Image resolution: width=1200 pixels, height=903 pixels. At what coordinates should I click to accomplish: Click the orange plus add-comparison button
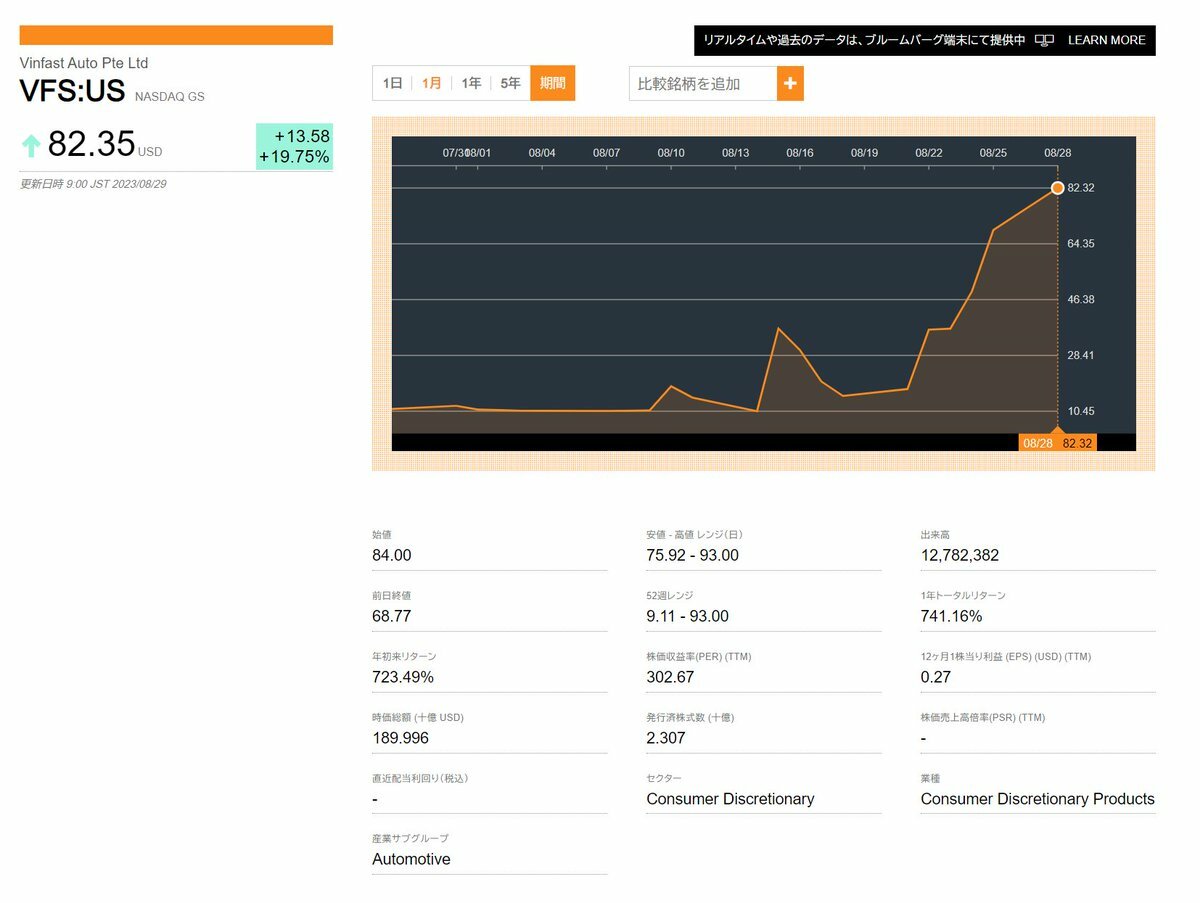pos(790,84)
